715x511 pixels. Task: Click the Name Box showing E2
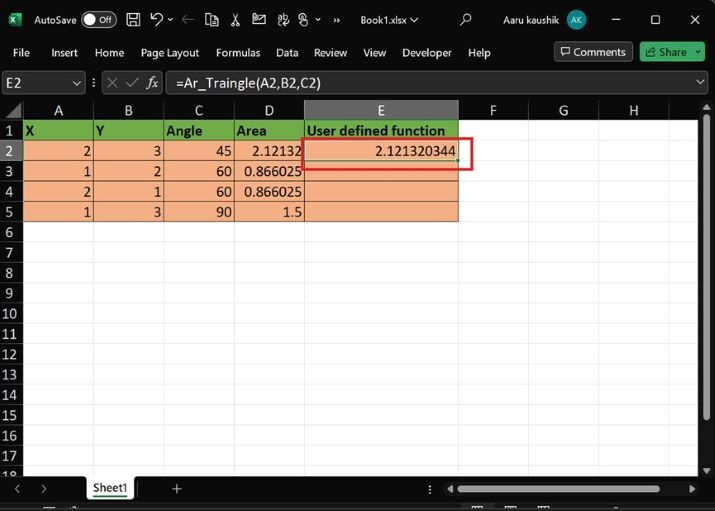[x=36, y=83]
